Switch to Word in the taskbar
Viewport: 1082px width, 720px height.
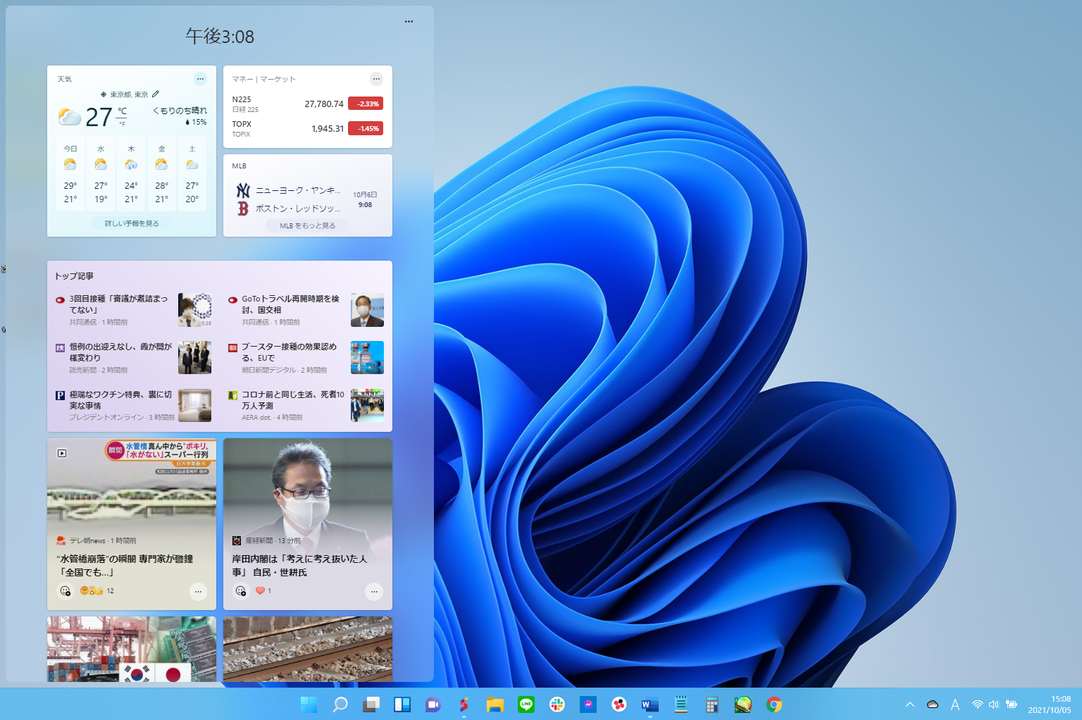650,704
